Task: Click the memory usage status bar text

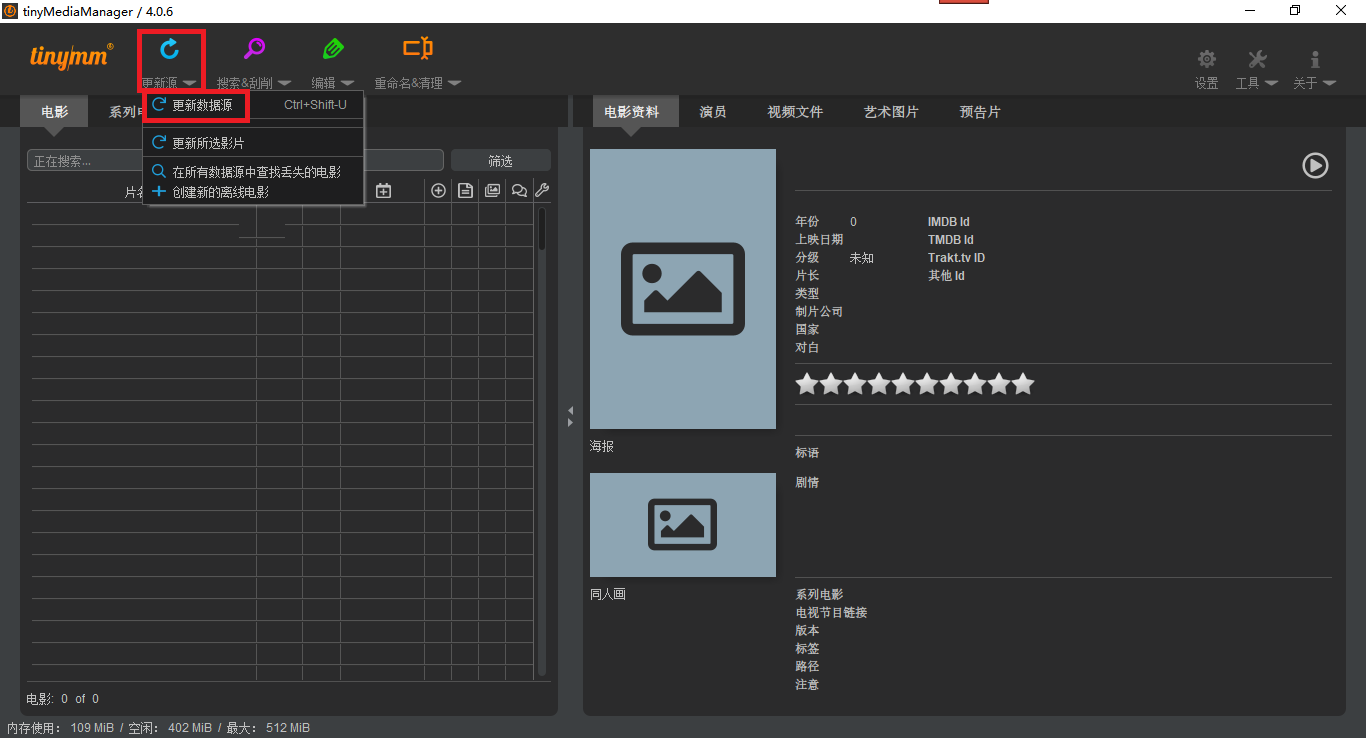Action: point(158,728)
